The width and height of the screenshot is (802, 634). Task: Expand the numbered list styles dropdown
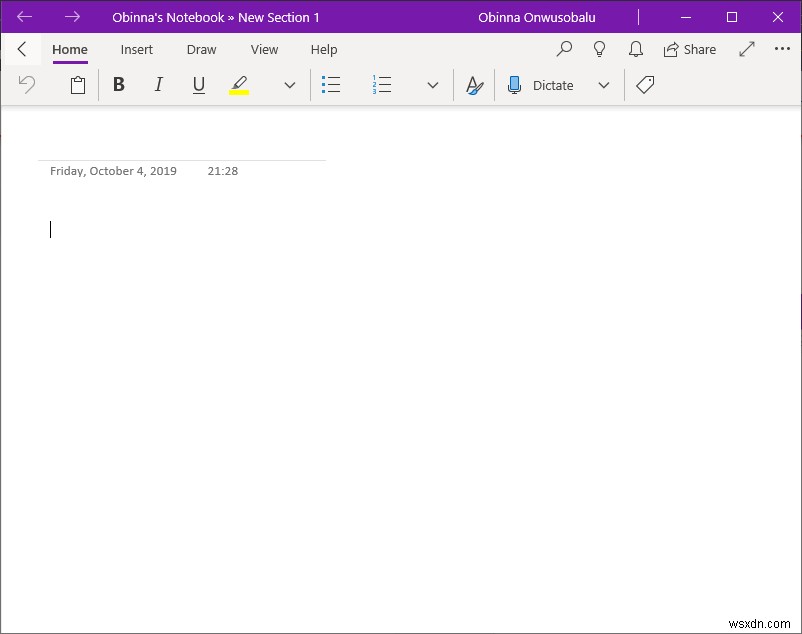tap(431, 85)
